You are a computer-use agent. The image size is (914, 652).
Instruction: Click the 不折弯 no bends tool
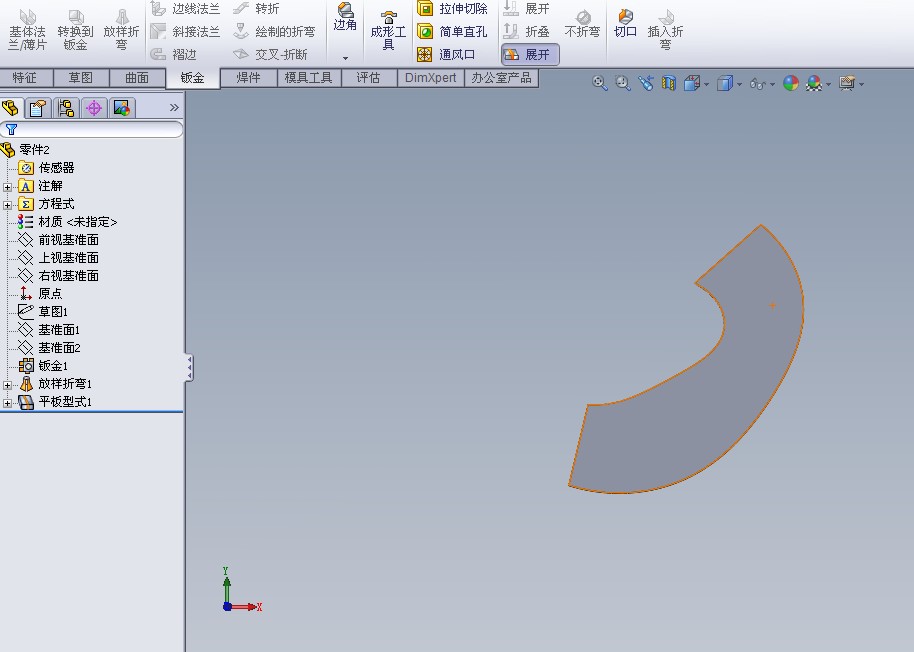[582, 24]
